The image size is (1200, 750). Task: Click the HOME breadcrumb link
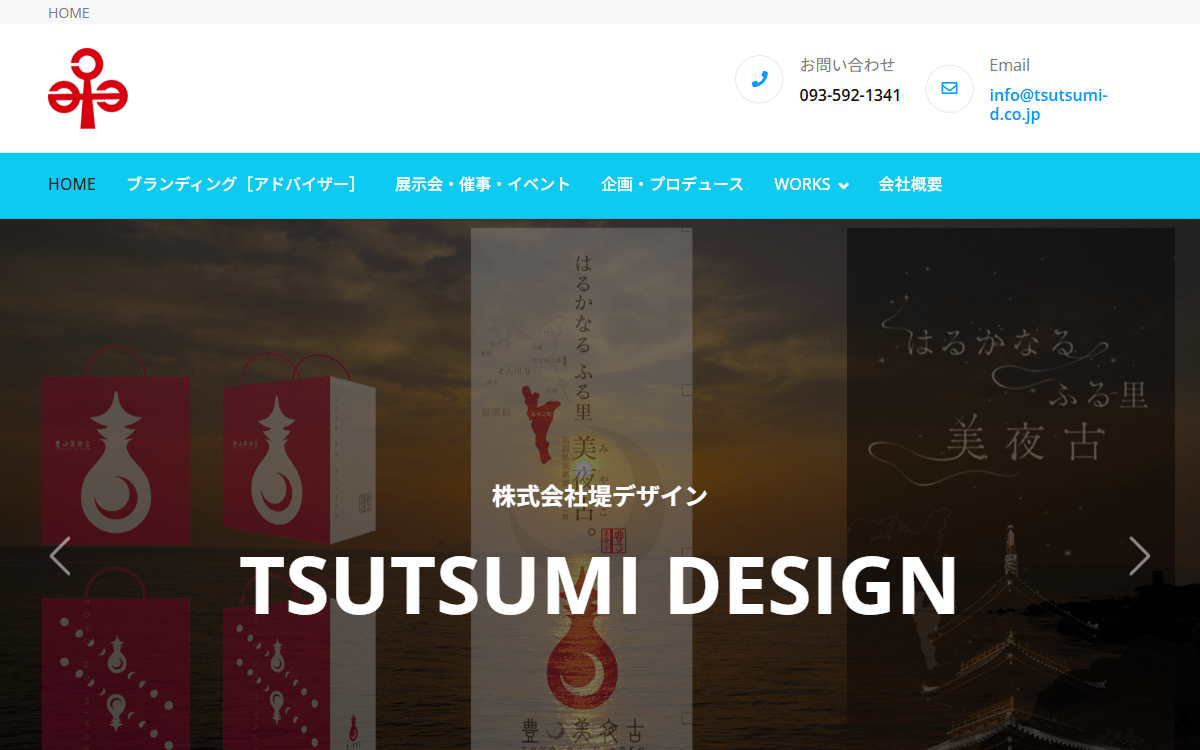(69, 13)
